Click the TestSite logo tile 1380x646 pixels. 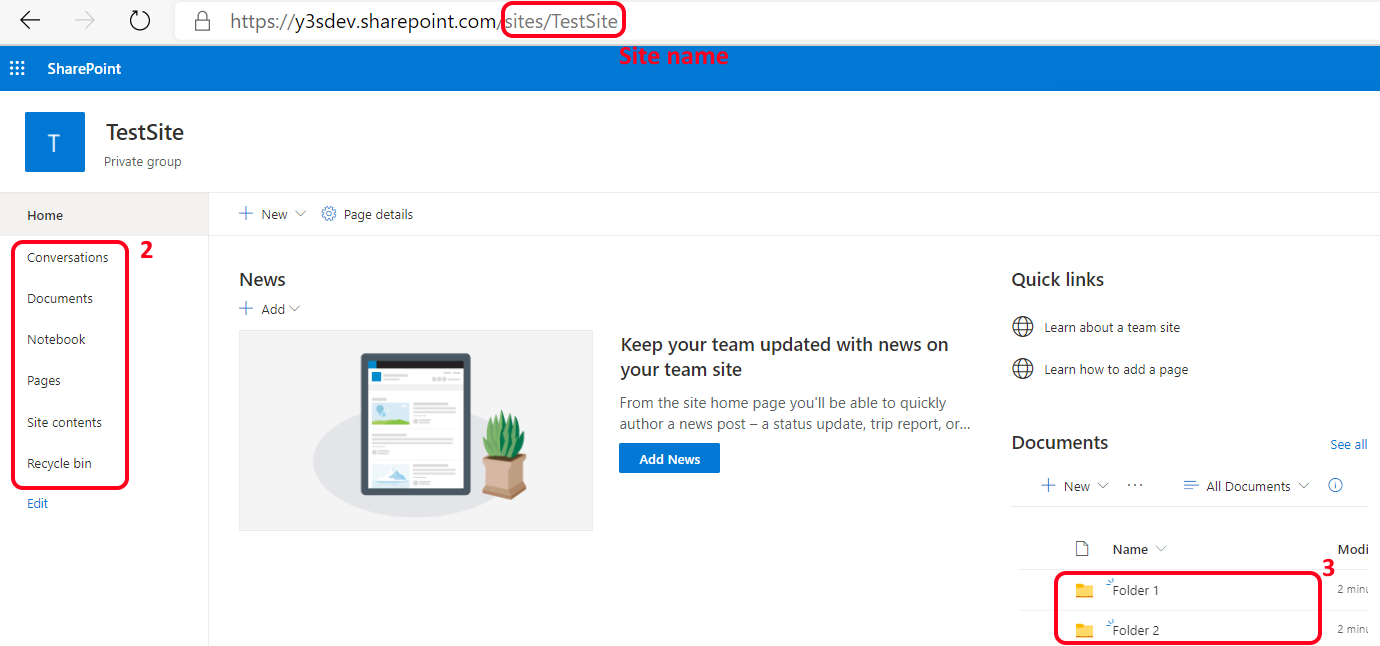55,142
